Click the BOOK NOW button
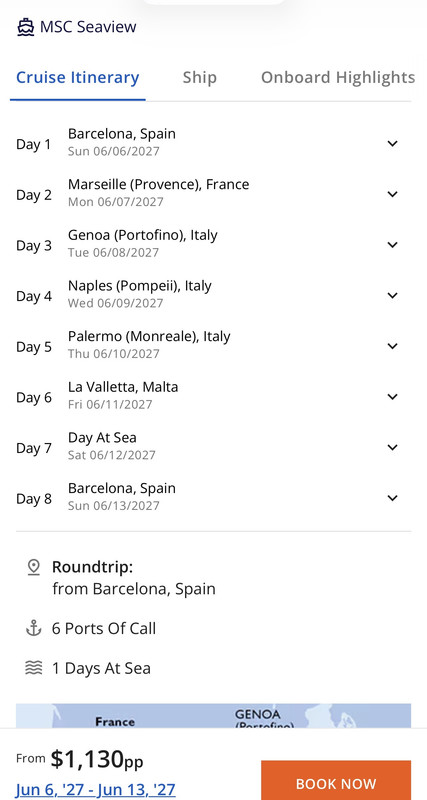Image resolution: width=427 pixels, height=800 pixels. (336, 780)
